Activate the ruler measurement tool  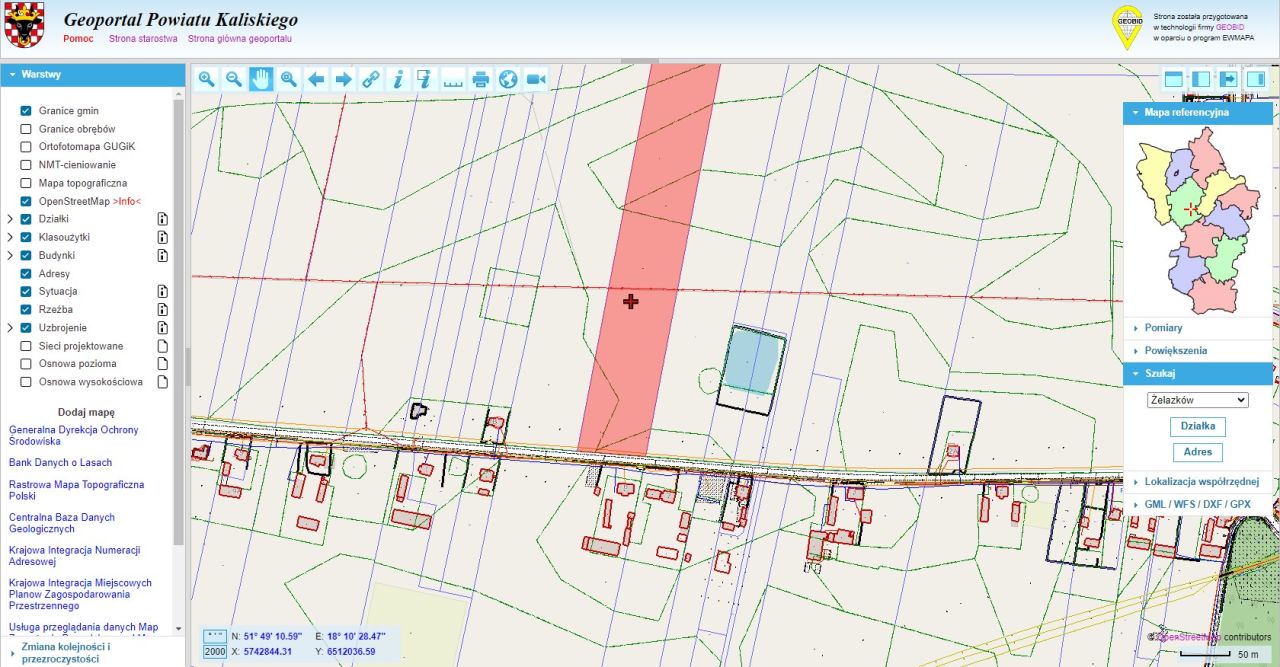(x=453, y=80)
